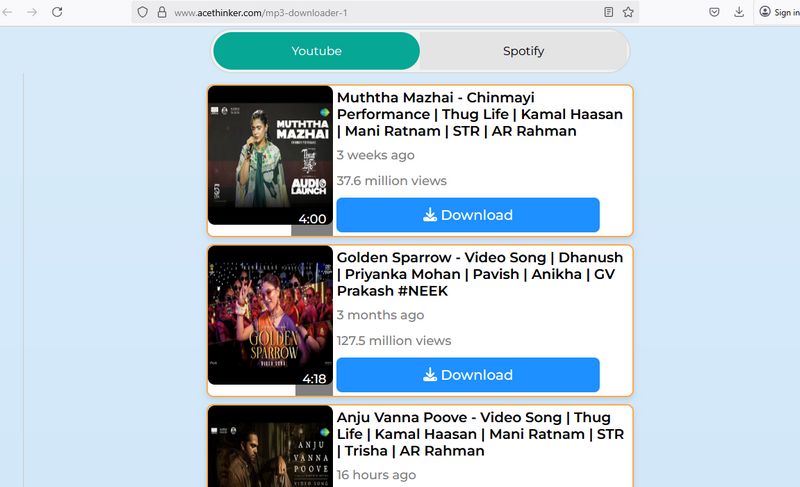Viewport: 800px width, 487px height.
Task: Toggle reader view icon
Action: tap(608, 12)
